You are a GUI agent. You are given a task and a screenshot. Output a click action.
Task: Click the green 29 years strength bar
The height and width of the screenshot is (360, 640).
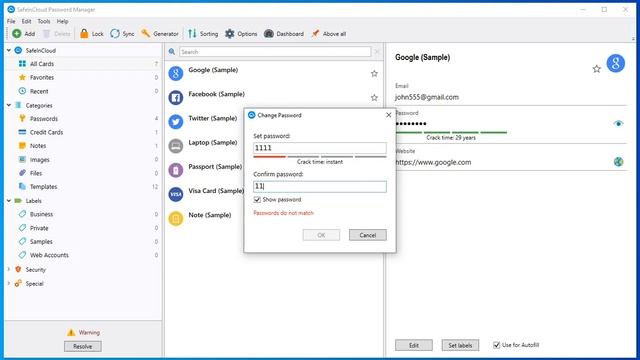tap(451, 132)
